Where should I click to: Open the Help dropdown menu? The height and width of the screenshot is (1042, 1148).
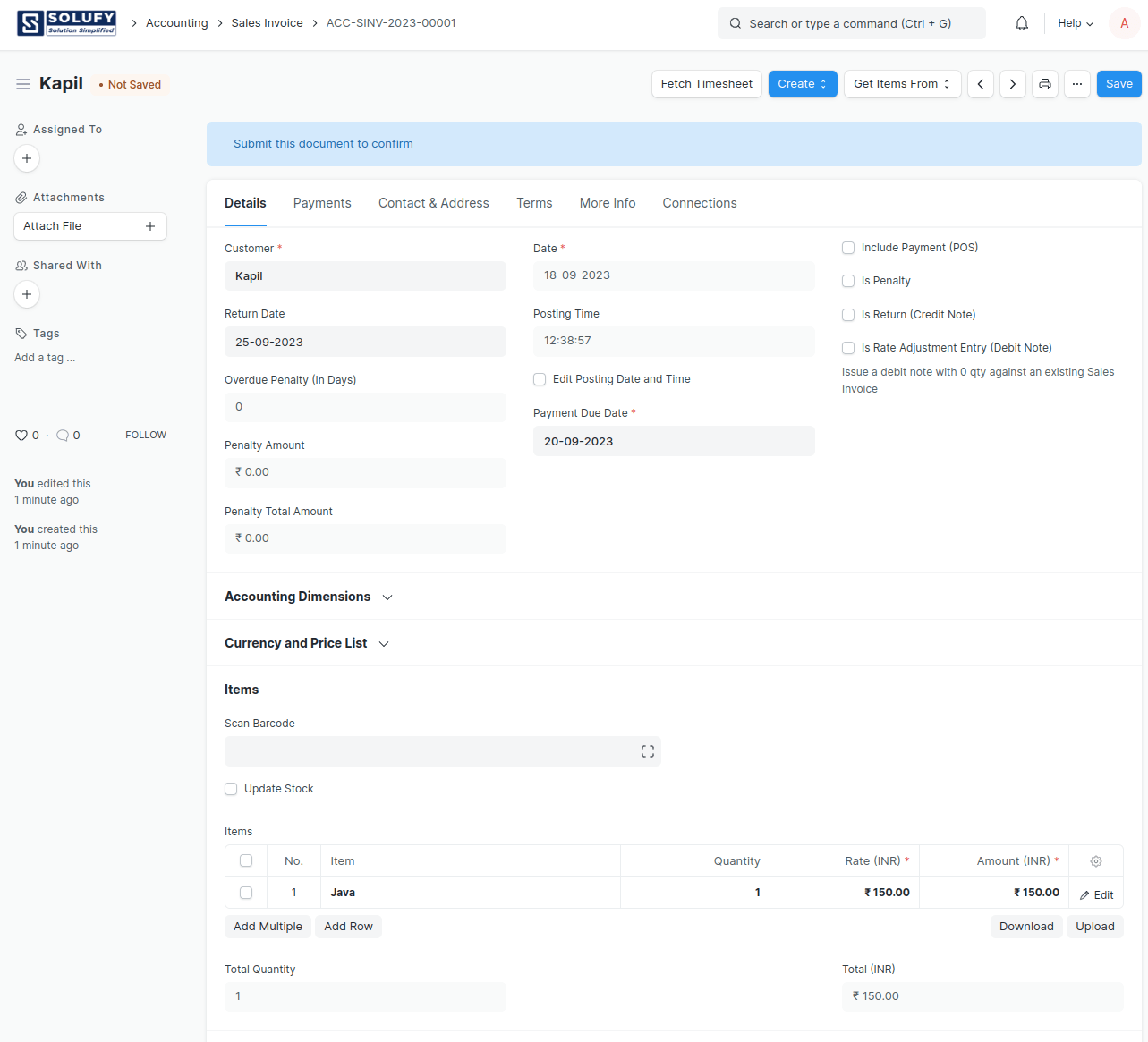coord(1076,23)
